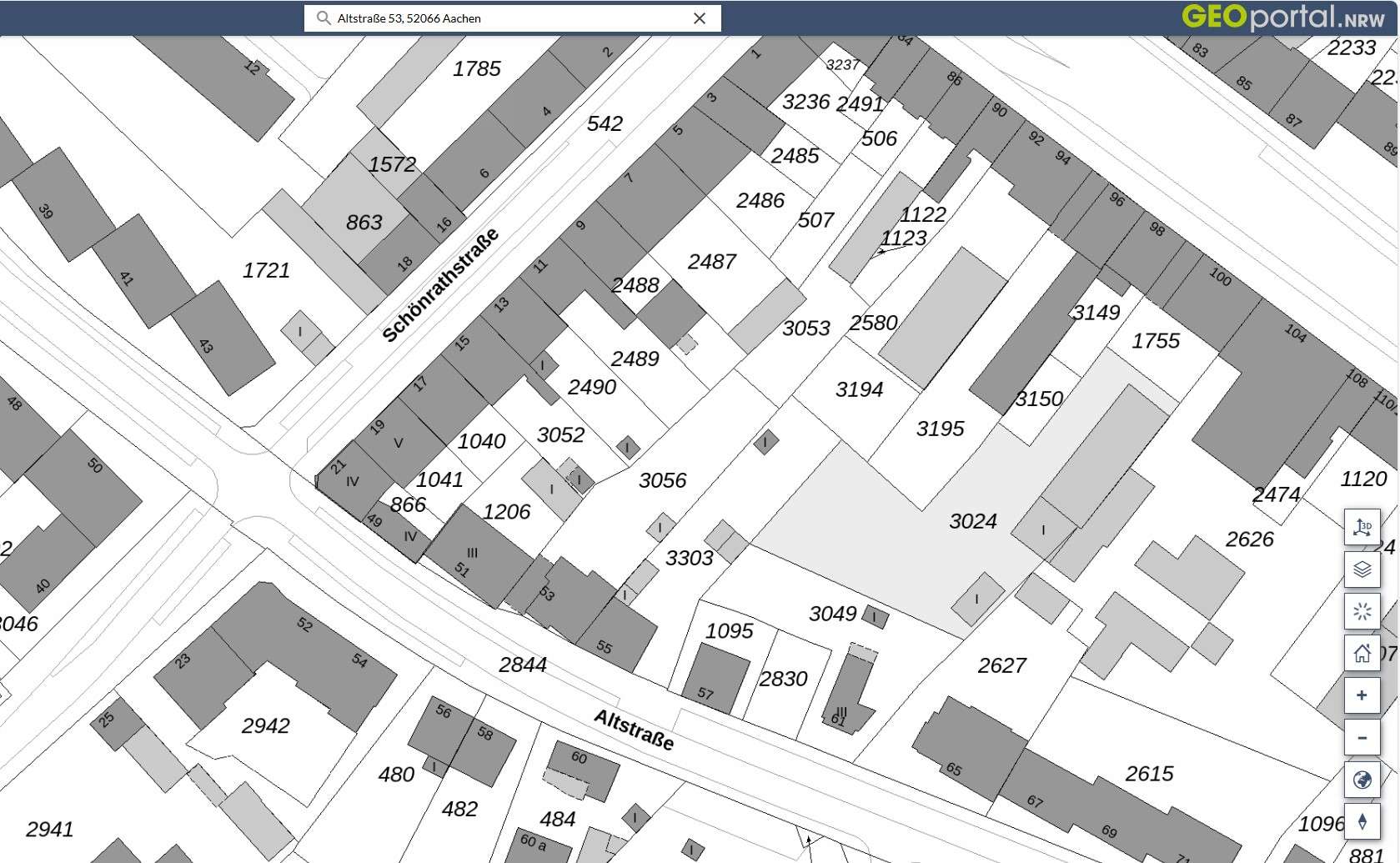
Task: Click the Altstraße street label
Action: pos(633,730)
